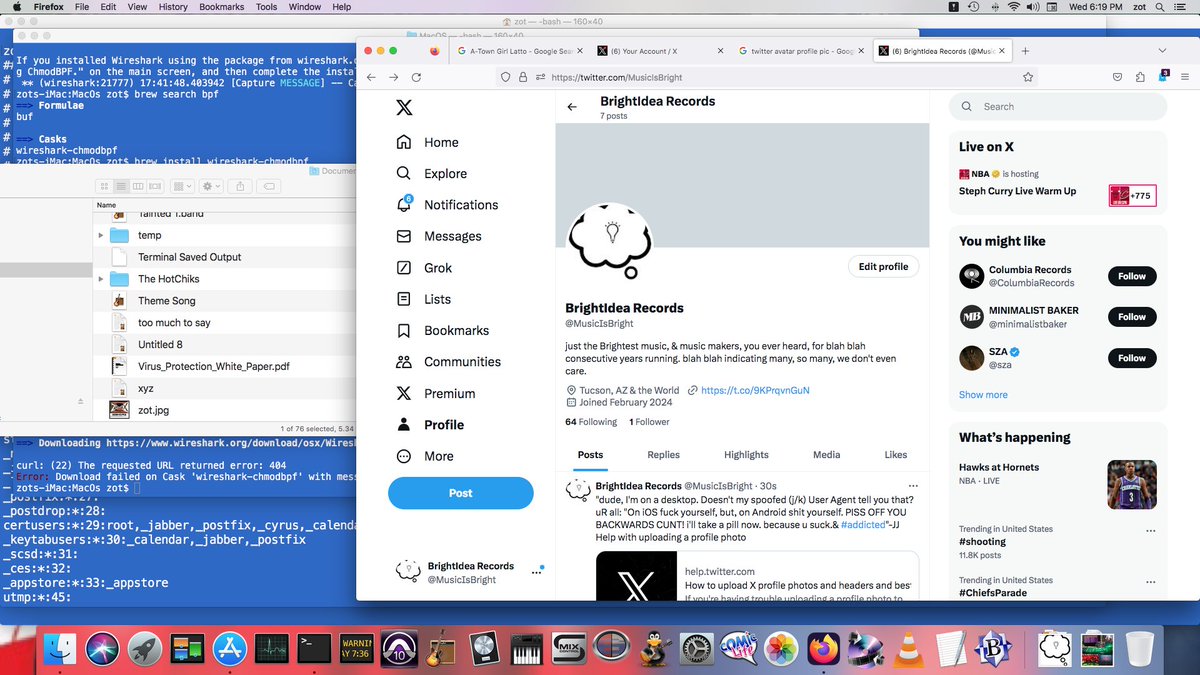Open Premium in the X sidebar

click(436, 393)
